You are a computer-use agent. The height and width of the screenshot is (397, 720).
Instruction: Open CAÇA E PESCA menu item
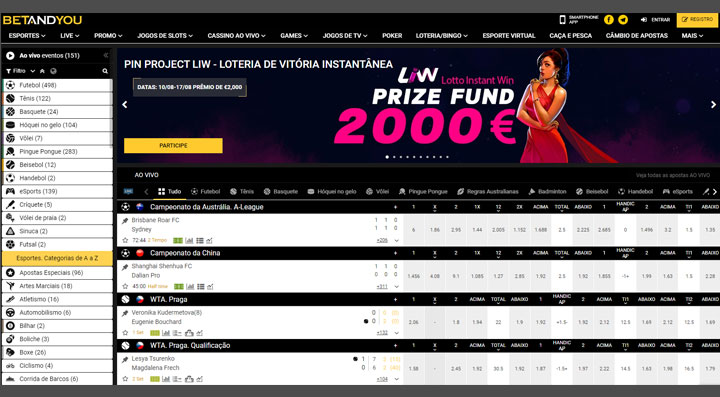[x=570, y=35]
